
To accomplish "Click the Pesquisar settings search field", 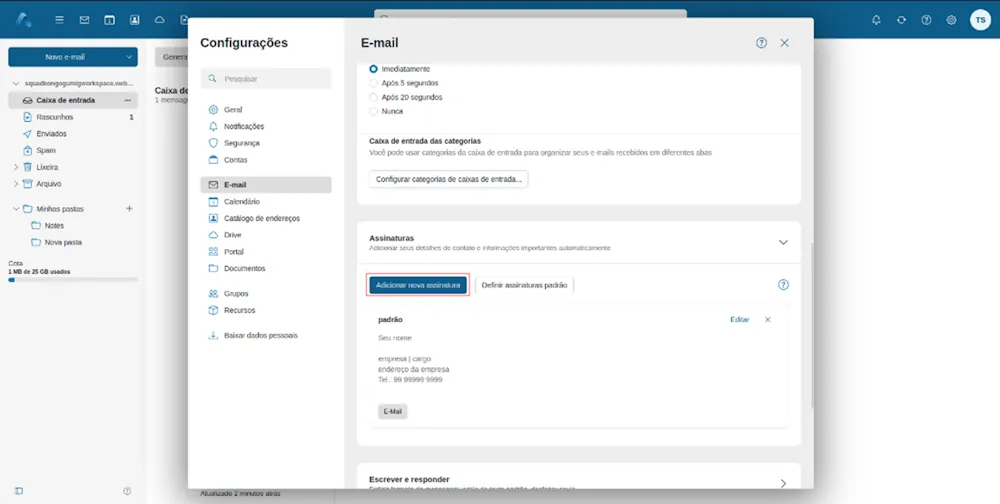I will point(266,78).
